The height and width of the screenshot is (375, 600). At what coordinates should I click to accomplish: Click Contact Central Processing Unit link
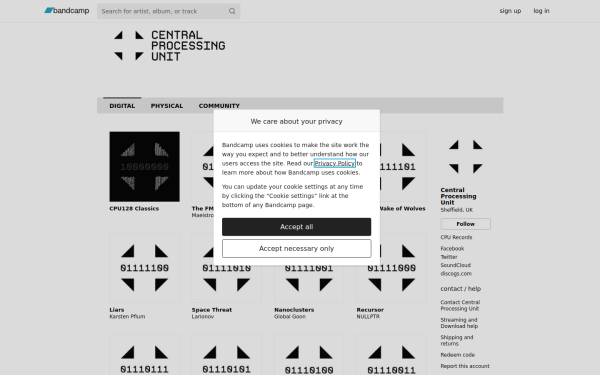[460, 305]
